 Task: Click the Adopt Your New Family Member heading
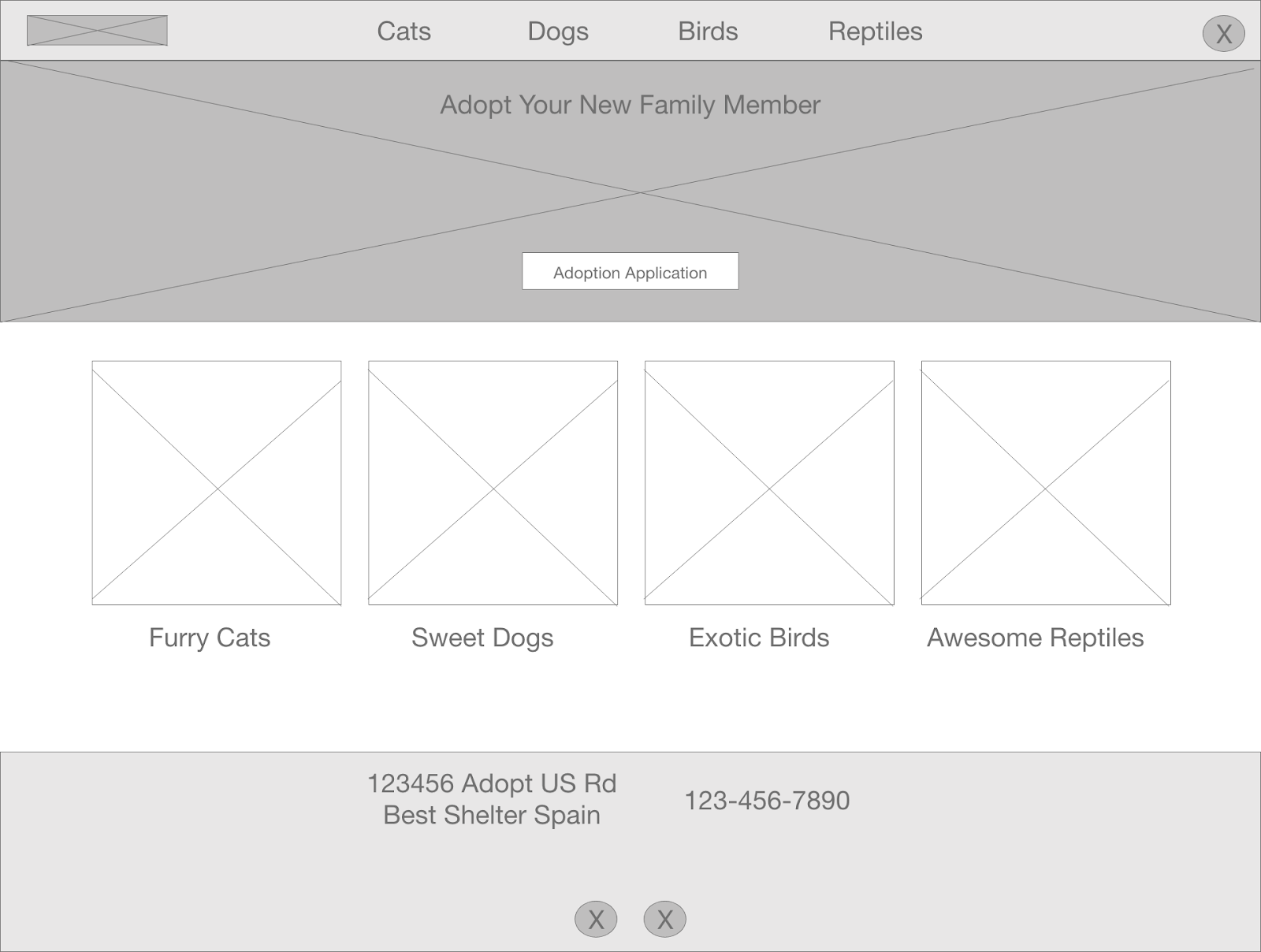pyautogui.click(x=630, y=103)
